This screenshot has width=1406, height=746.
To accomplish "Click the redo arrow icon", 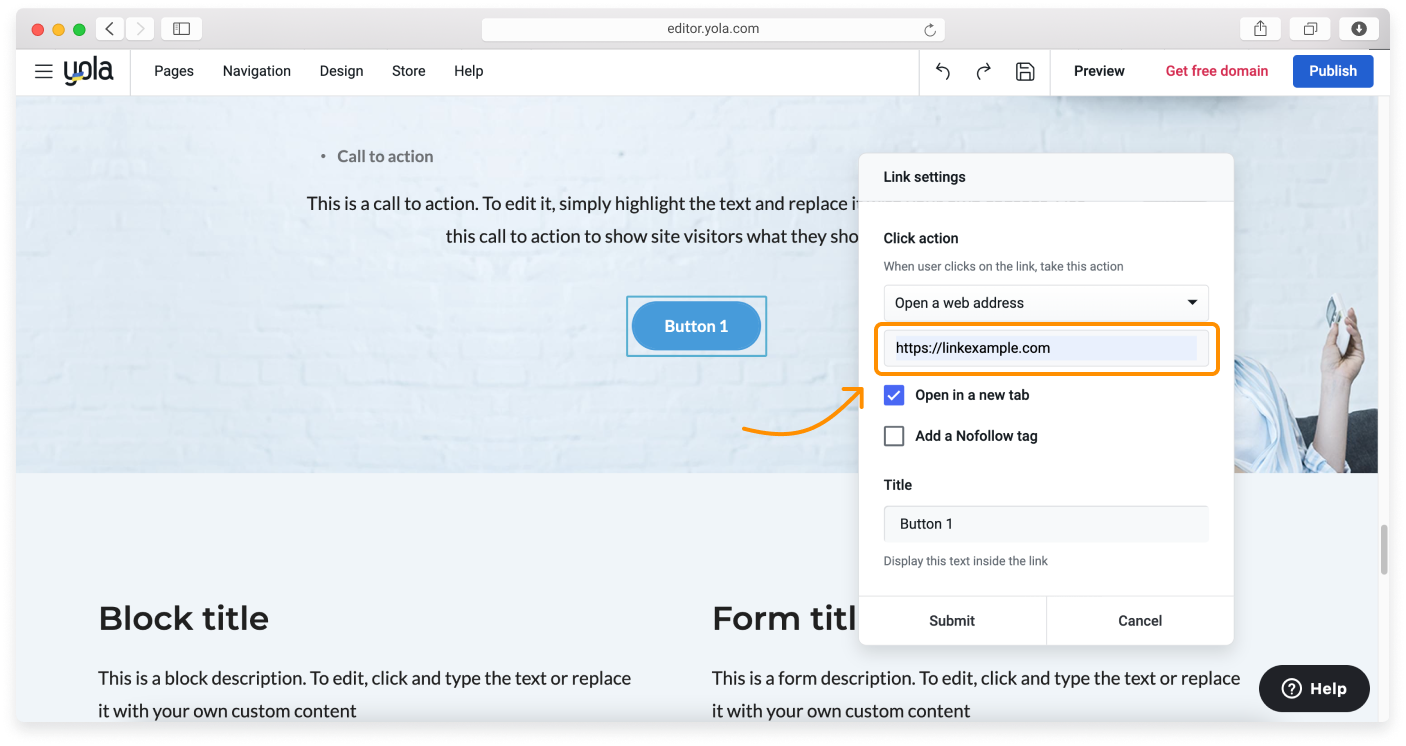I will (984, 71).
